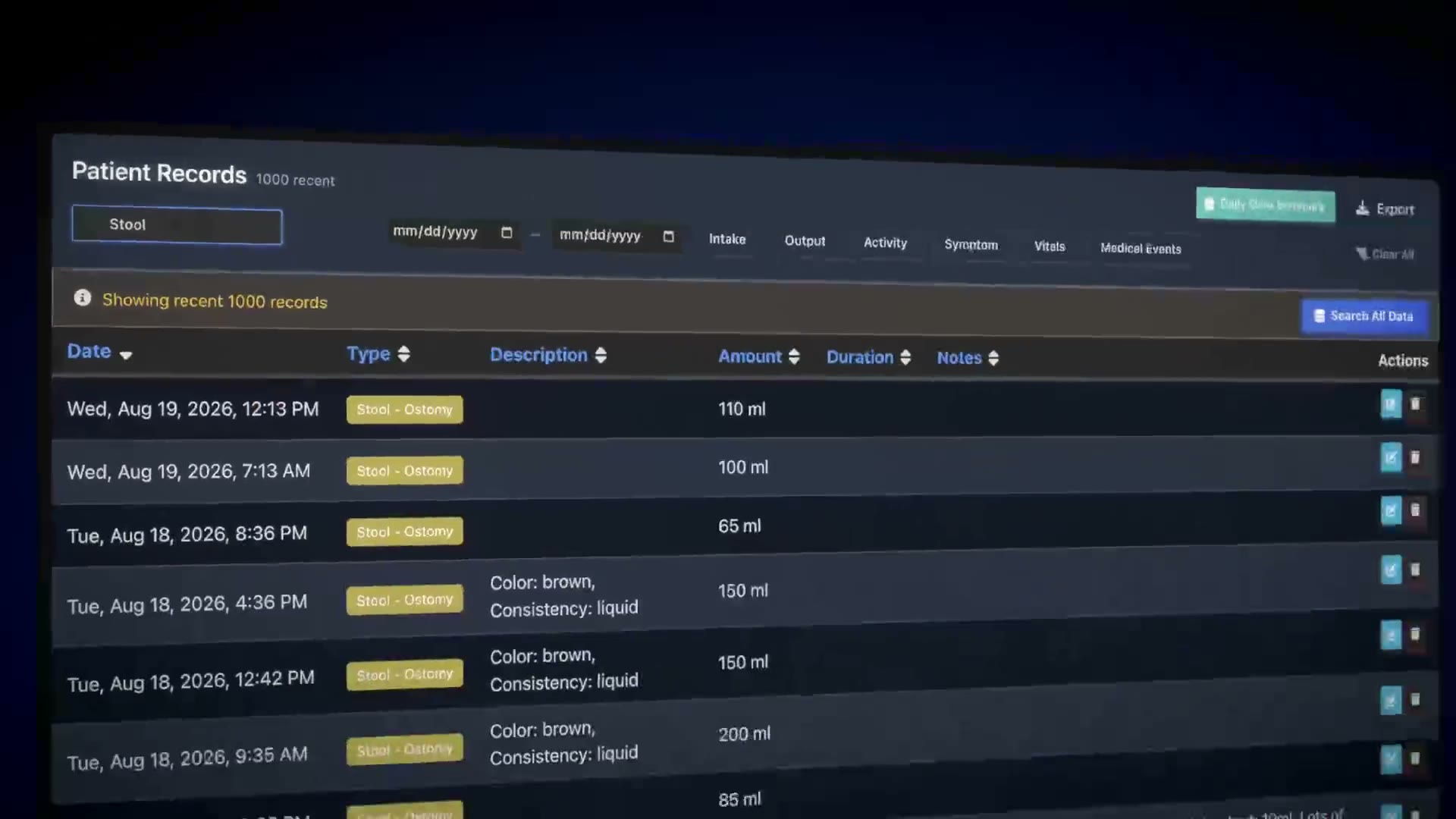
Task: Edit the Aug 18 8:36 PM record
Action: point(1391,510)
